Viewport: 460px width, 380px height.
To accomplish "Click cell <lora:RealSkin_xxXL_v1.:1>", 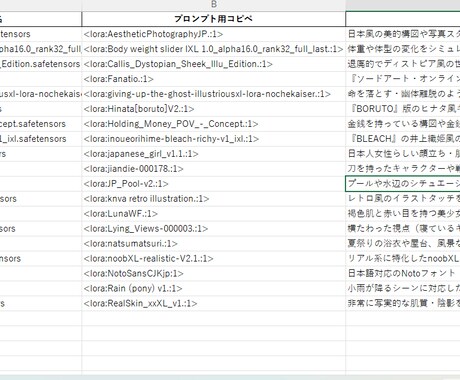I will (214, 304).
